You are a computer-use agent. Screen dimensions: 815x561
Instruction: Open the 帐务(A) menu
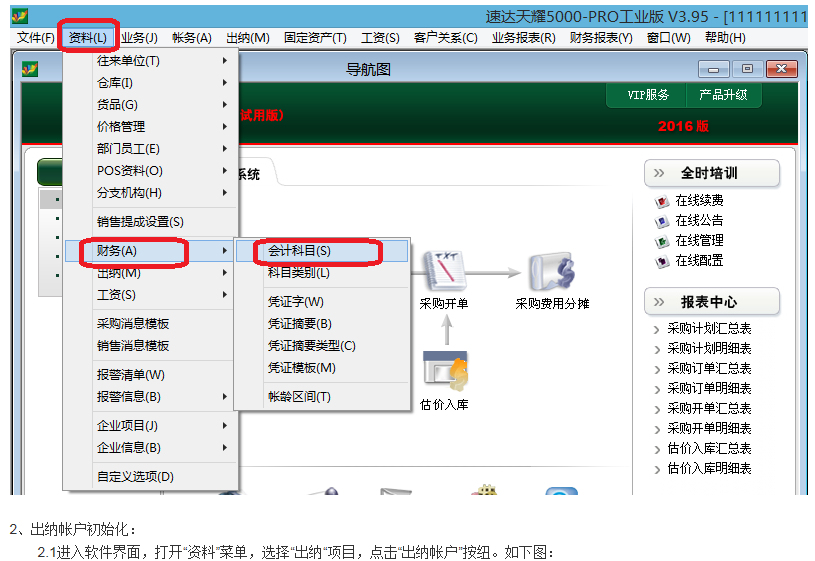point(192,38)
